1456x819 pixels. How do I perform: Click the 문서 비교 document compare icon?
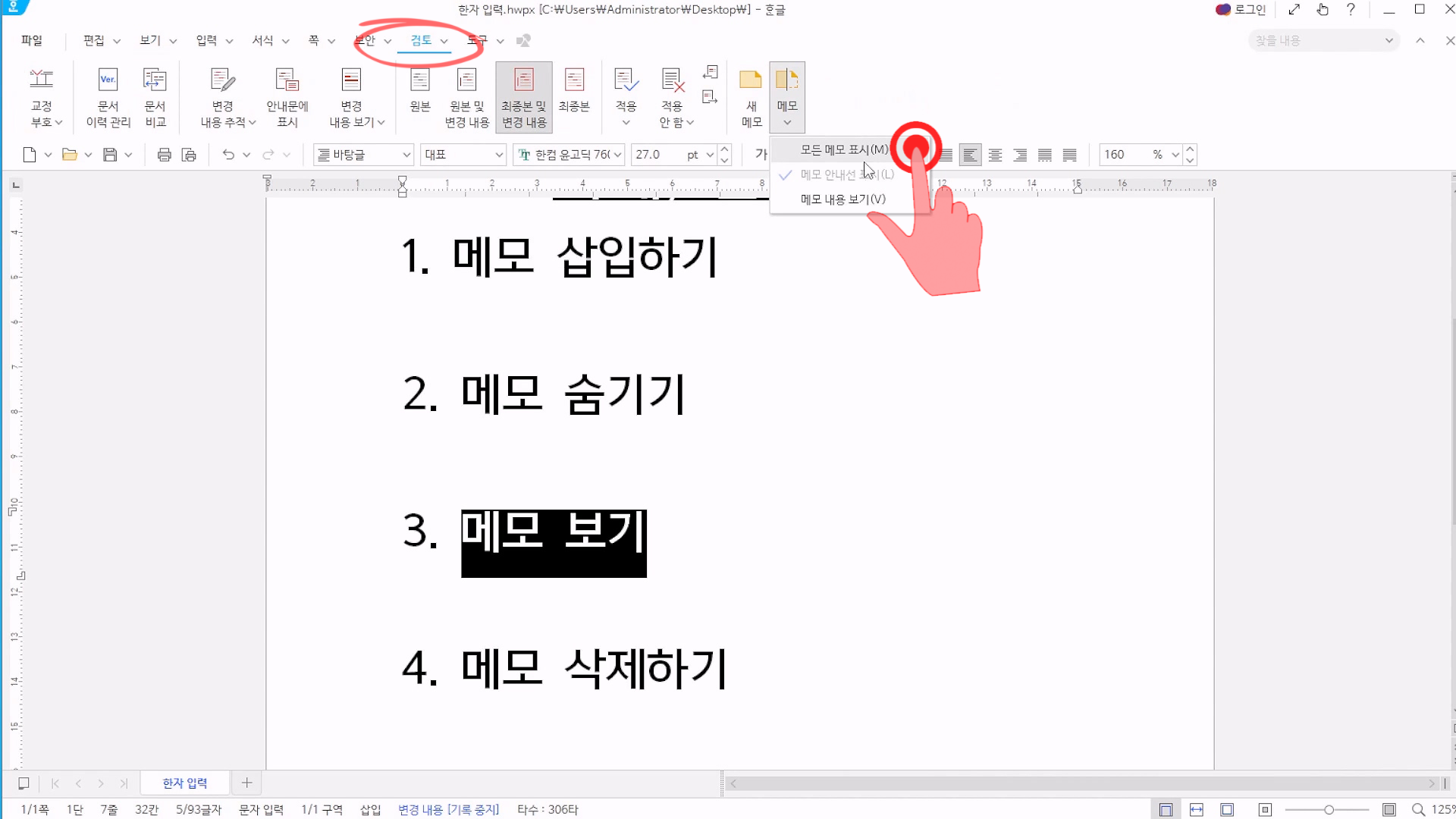(155, 80)
